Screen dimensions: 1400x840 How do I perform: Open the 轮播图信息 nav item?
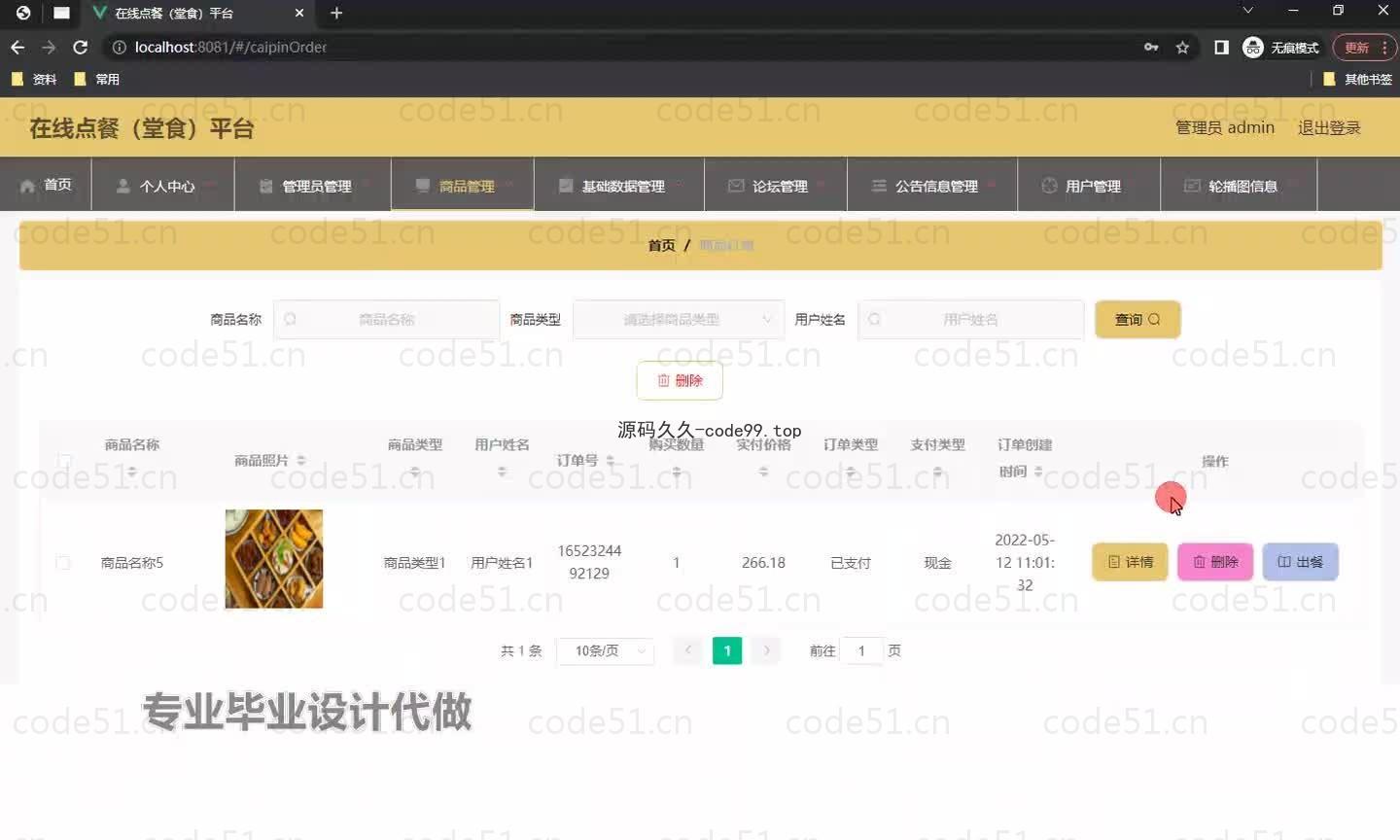[x=1239, y=185]
